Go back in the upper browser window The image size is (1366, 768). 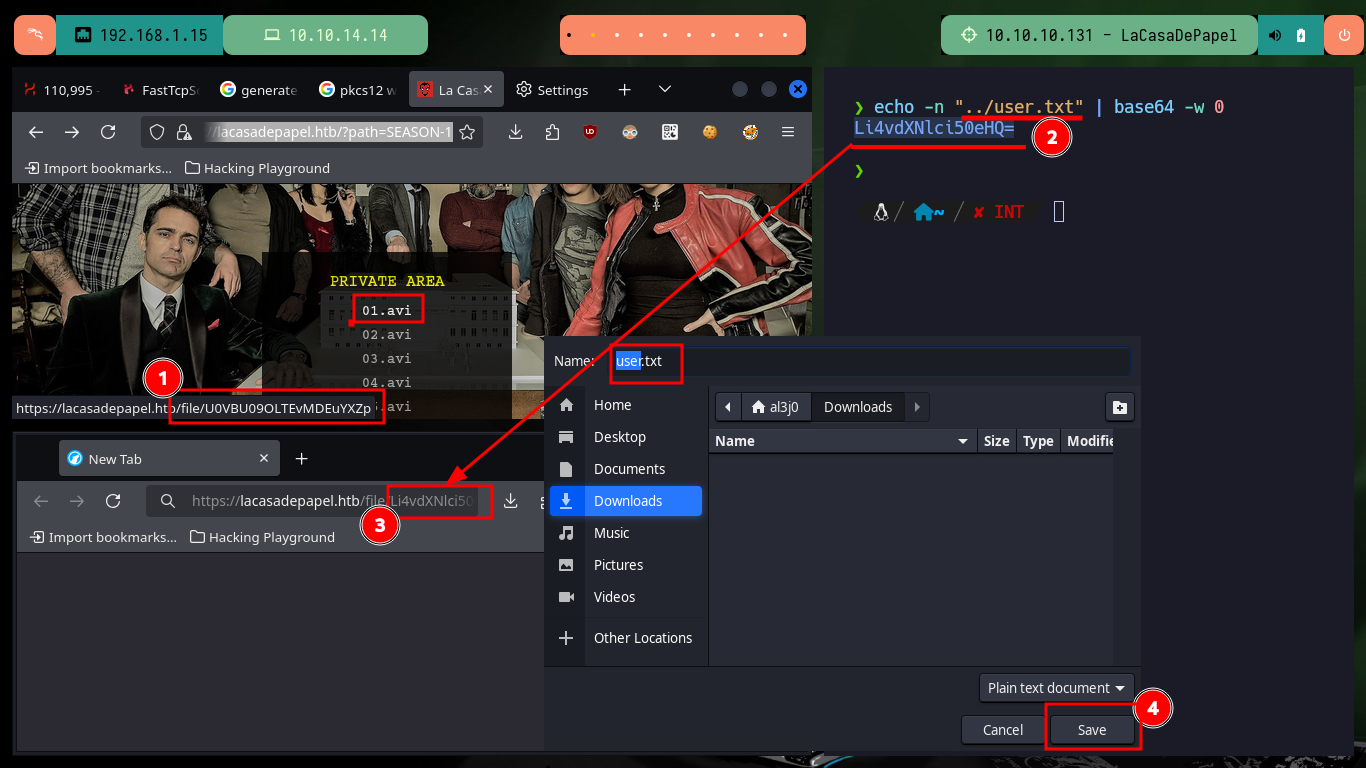click(36, 132)
